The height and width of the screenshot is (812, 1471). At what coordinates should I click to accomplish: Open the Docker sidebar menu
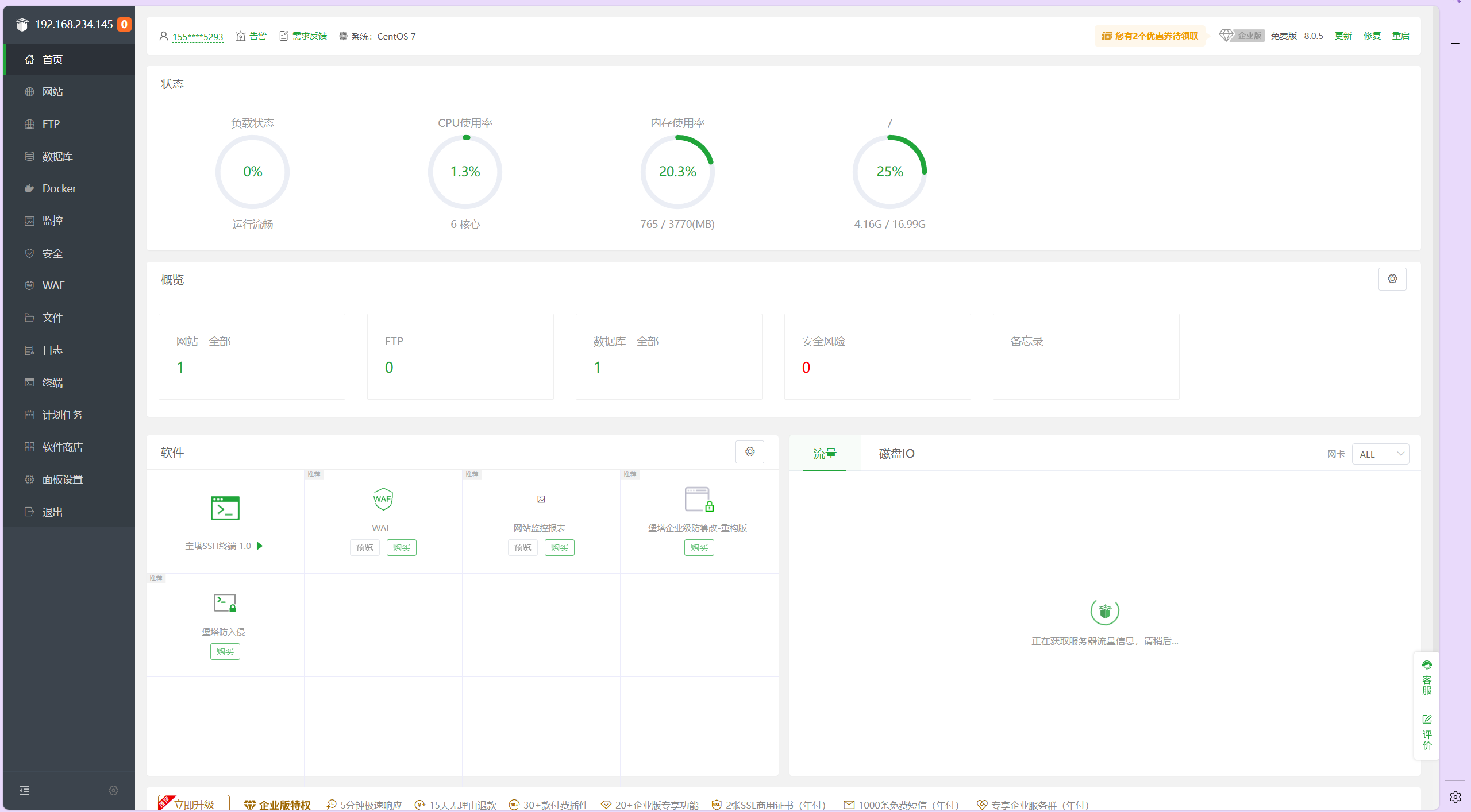pyautogui.click(x=59, y=188)
